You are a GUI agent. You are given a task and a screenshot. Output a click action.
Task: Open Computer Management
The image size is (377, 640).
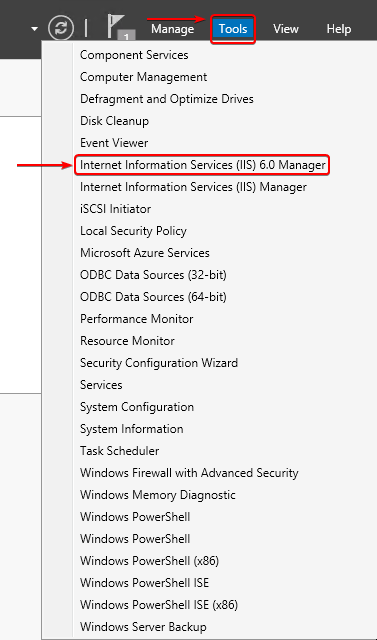tap(144, 77)
